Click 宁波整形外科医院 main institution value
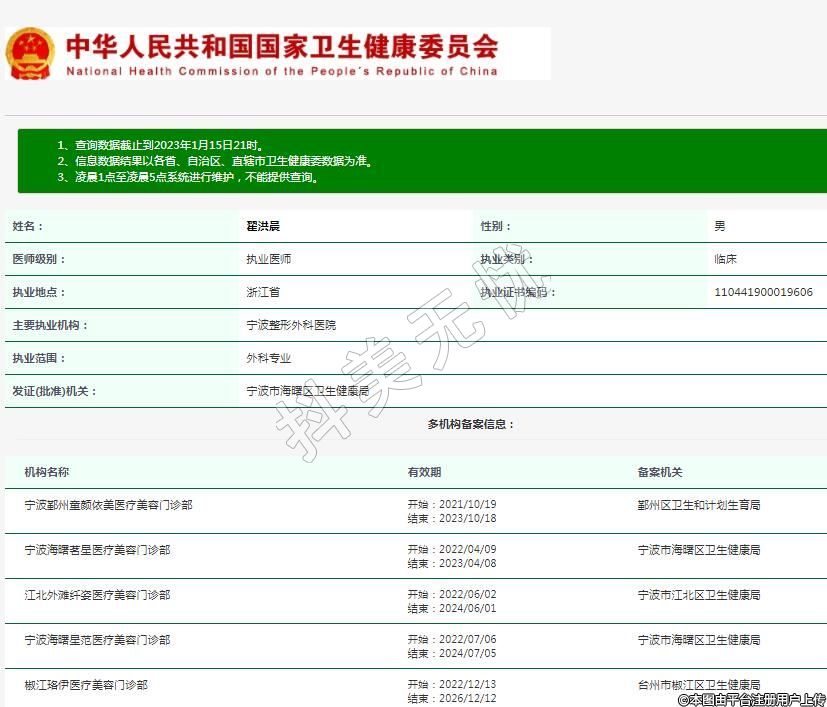827x707 pixels. click(291, 326)
